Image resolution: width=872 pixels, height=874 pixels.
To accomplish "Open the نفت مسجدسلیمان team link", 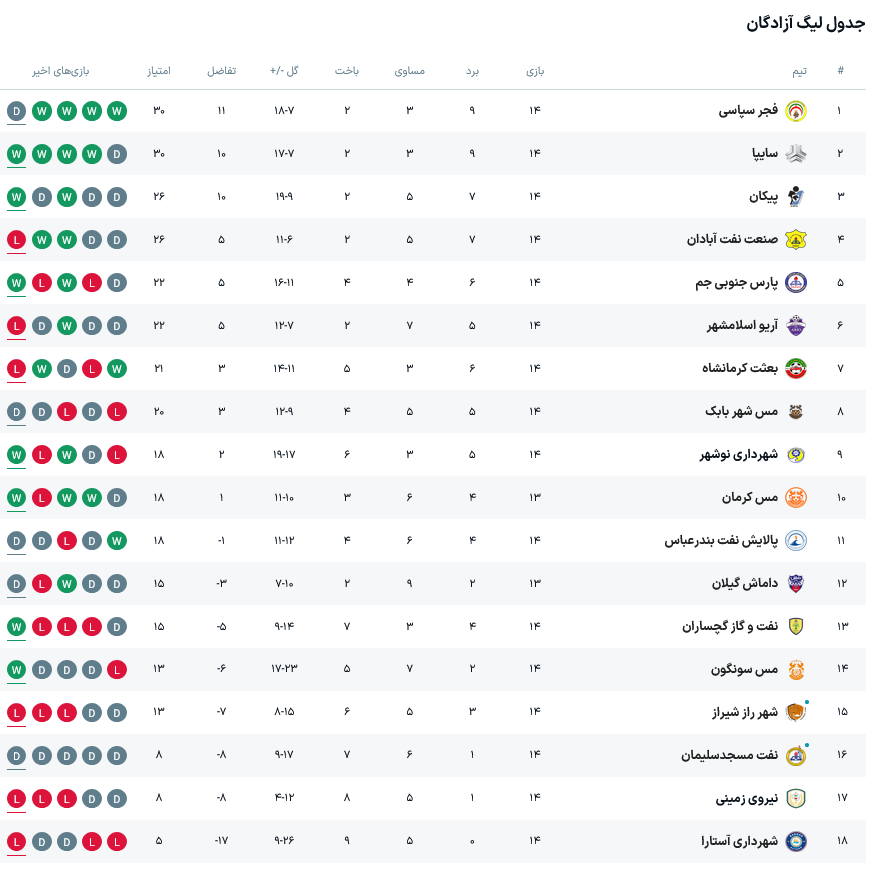I will pyautogui.click(x=729, y=755).
